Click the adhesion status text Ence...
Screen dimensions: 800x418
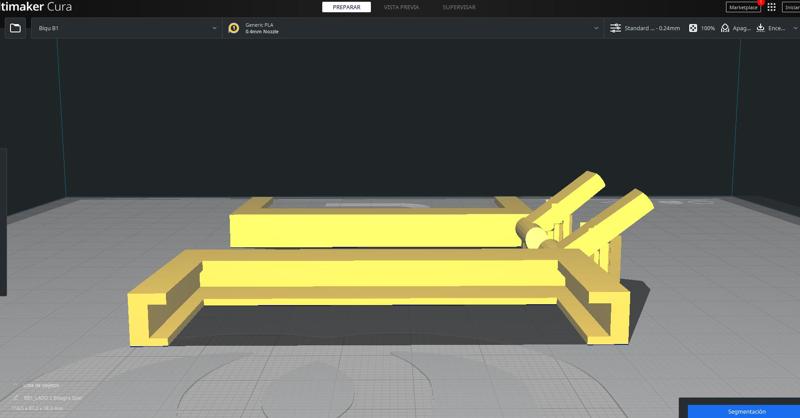777,29
